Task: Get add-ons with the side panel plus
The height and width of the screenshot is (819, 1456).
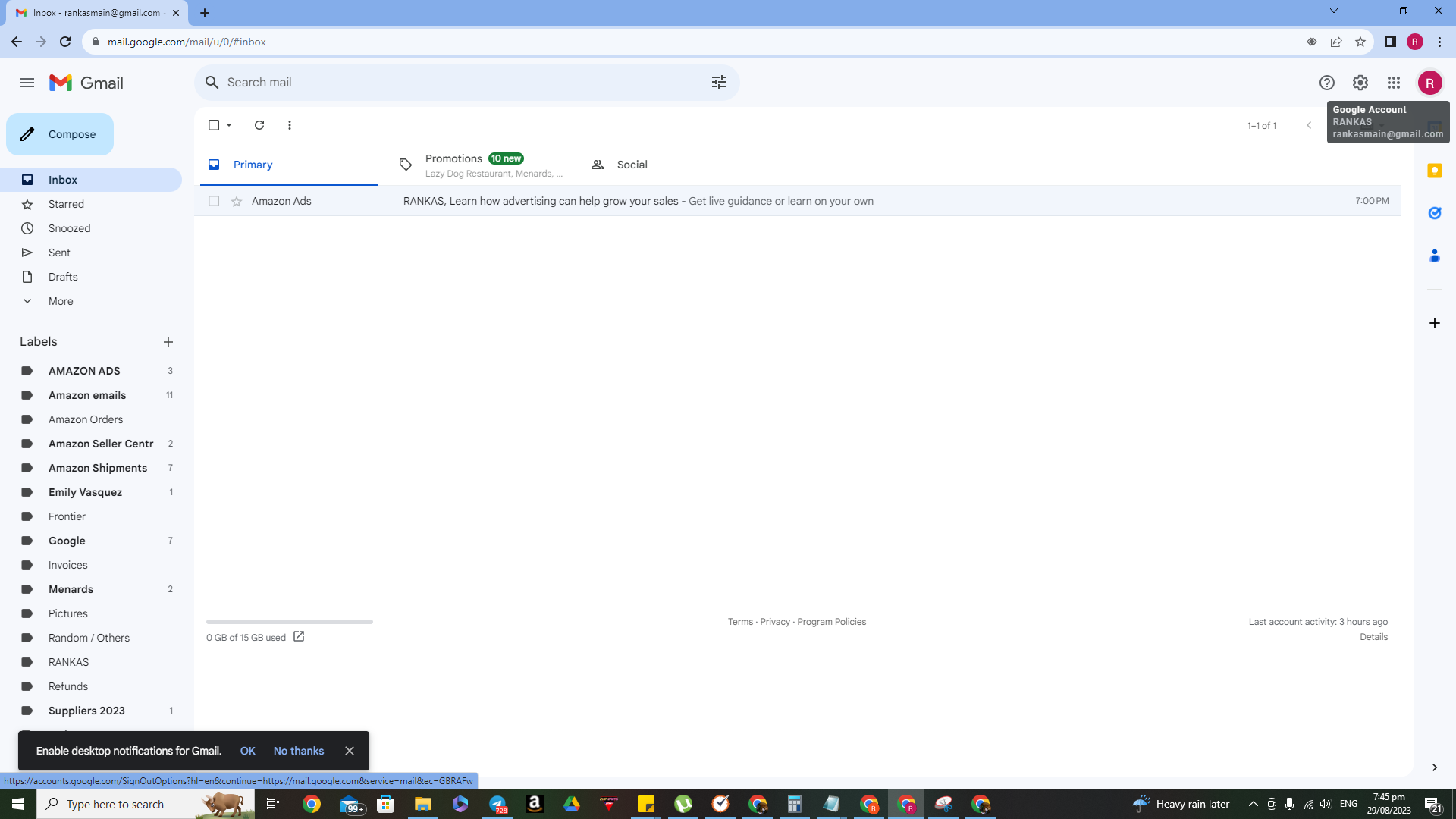Action: (1435, 323)
